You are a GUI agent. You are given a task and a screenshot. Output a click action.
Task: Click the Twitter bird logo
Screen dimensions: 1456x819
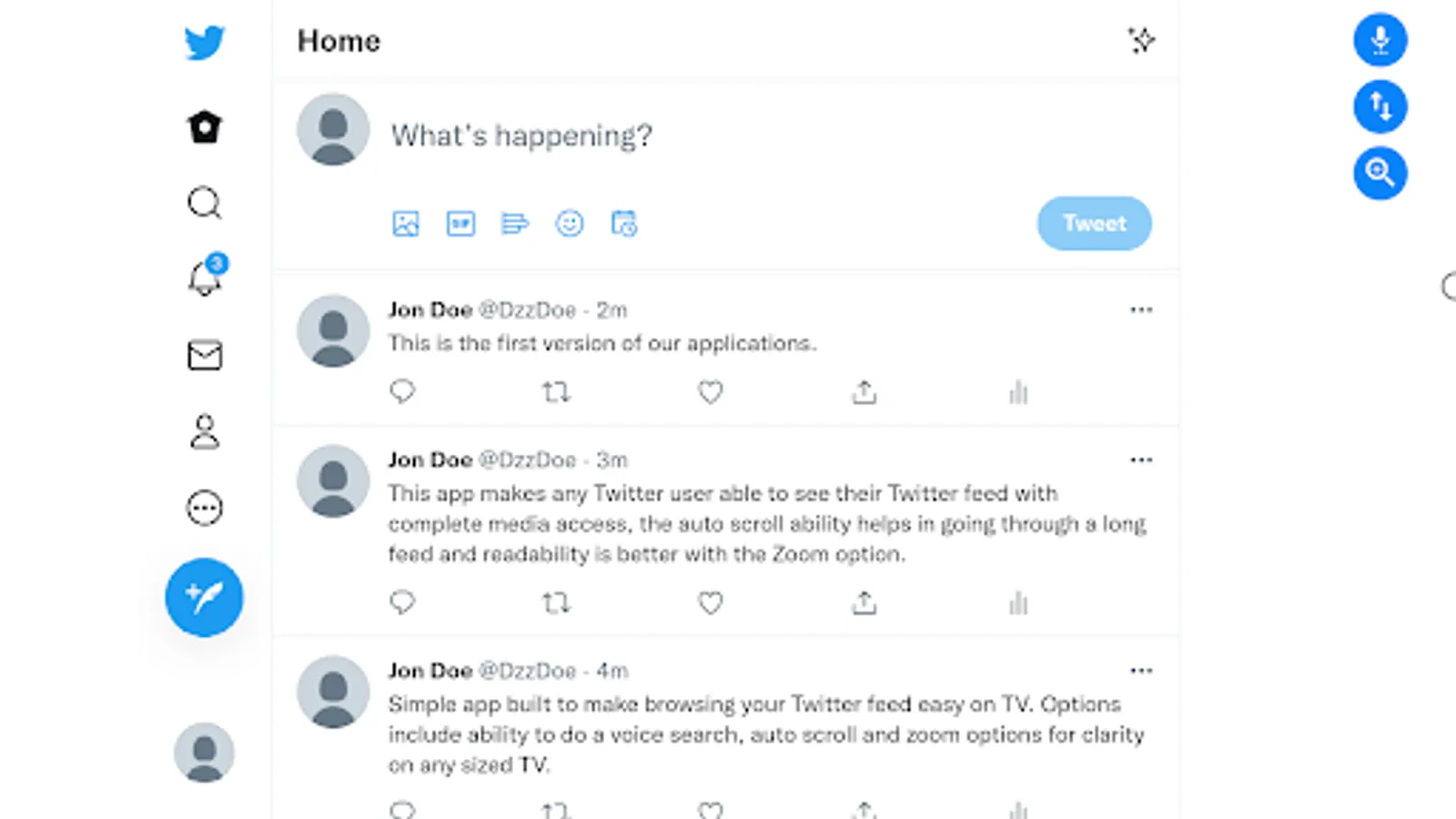(x=204, y=43)
